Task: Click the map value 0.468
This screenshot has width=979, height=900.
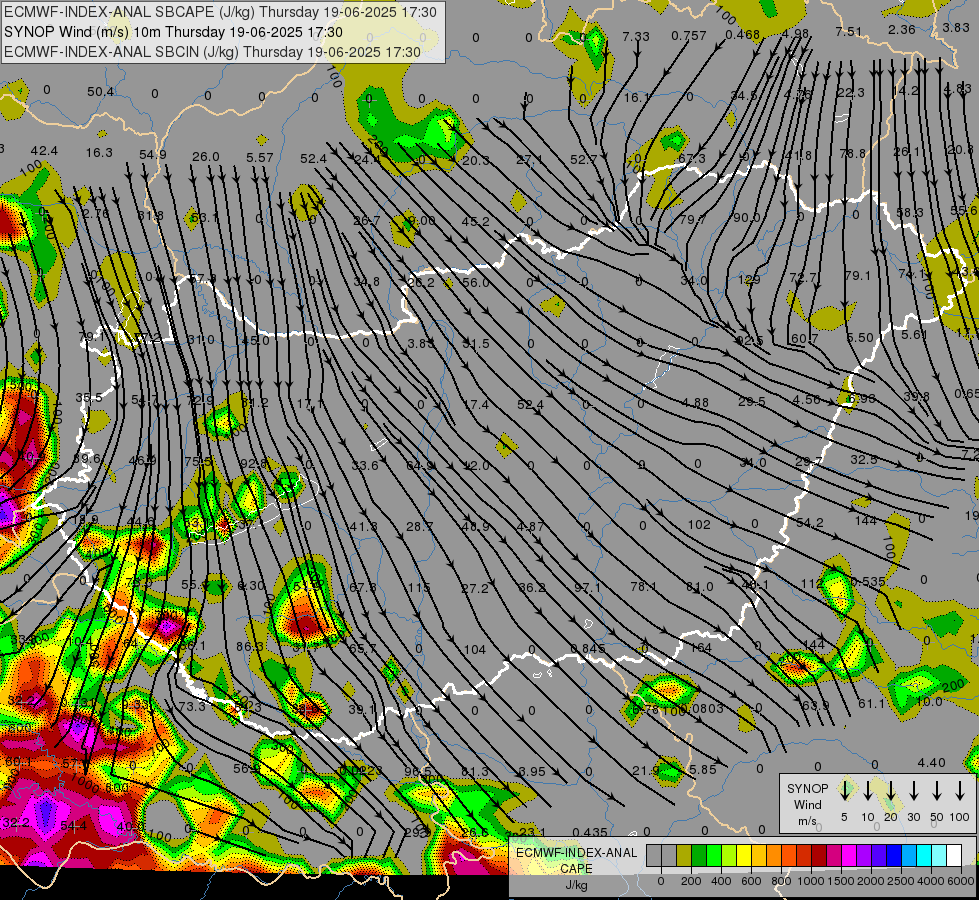Action: [742, 34]
